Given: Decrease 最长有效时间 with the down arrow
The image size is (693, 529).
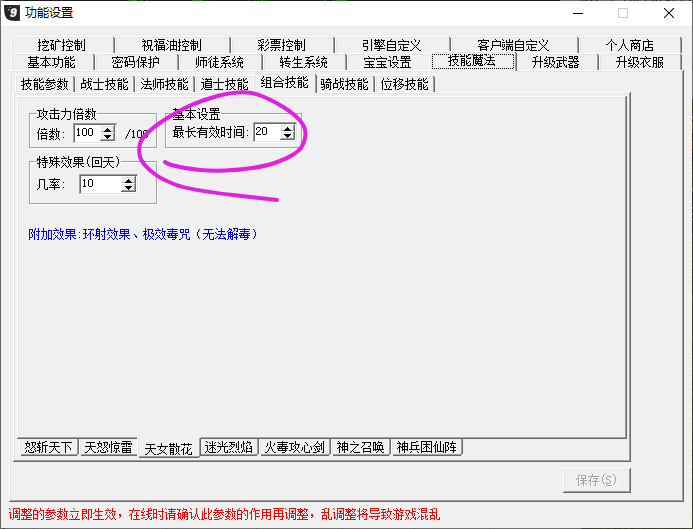Looking at the screenshot, I should 288,136.
